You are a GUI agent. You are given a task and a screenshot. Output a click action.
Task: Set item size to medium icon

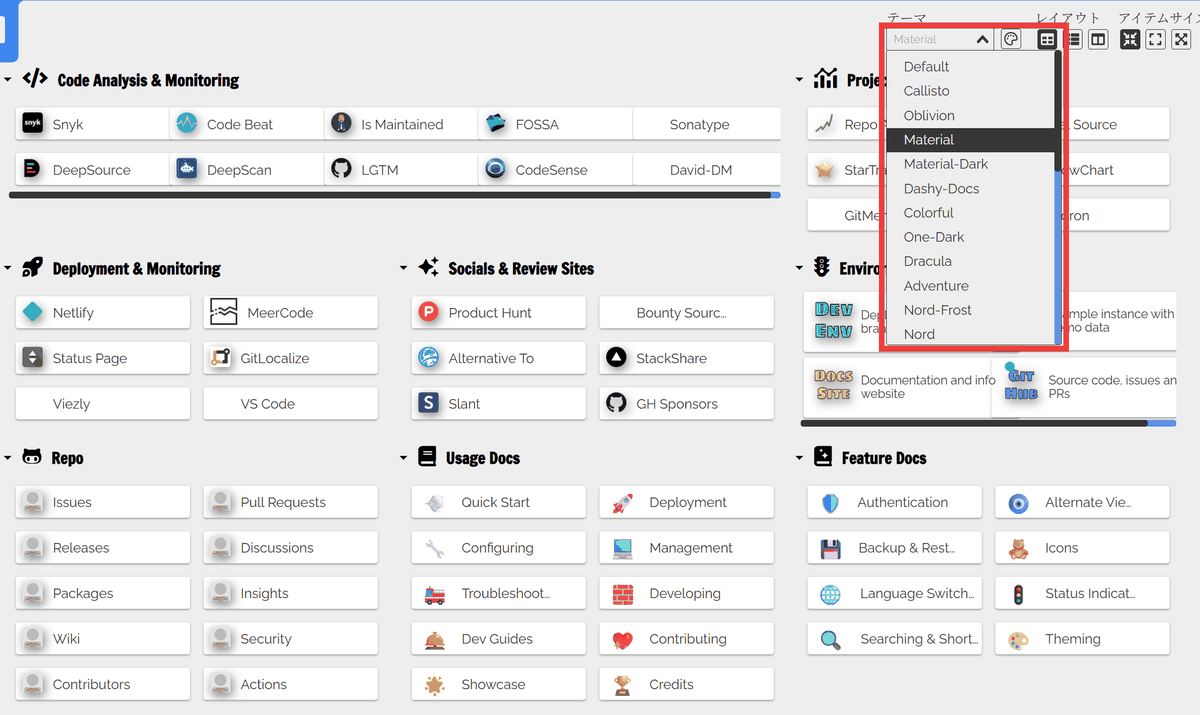tap(1155, 40)
